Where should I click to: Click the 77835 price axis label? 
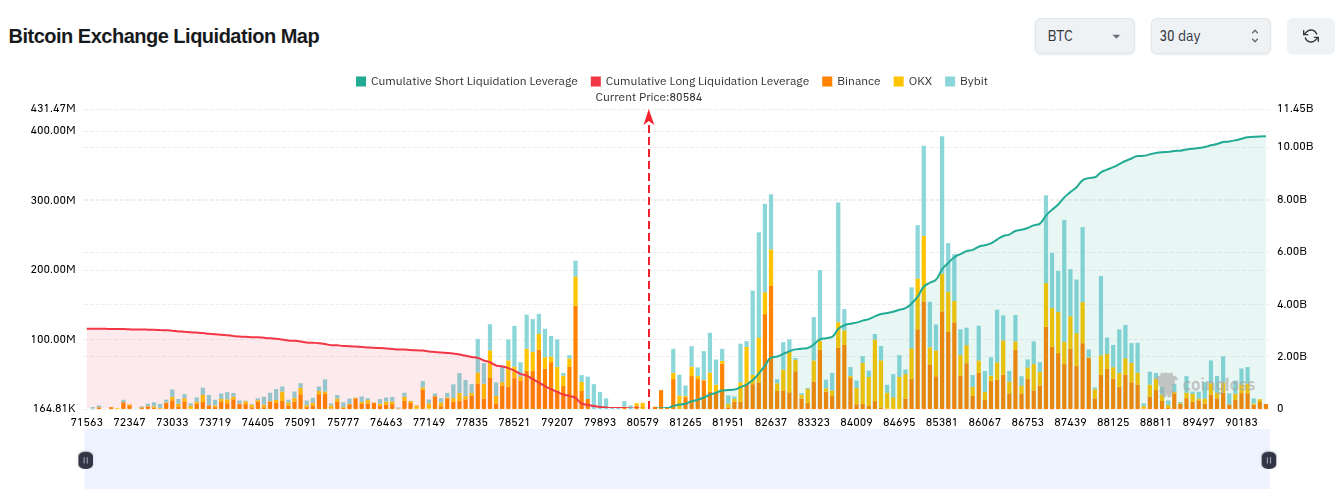pyautogui.click(x=472, y=423)
